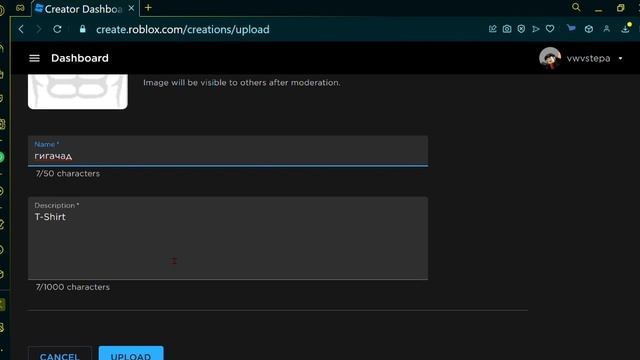Select the Creator Dashboard tab
The height and width of the screenshot is (360, 640).
tap(84, 9)
